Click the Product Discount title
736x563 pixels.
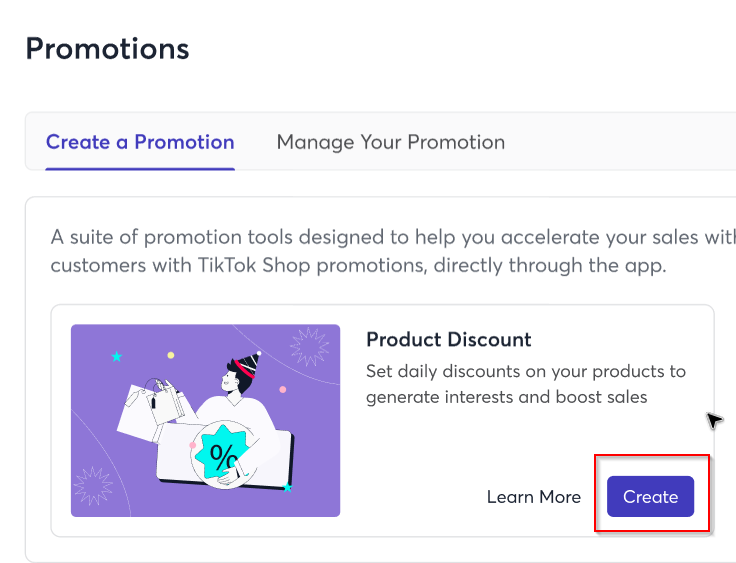click(449, 339)
